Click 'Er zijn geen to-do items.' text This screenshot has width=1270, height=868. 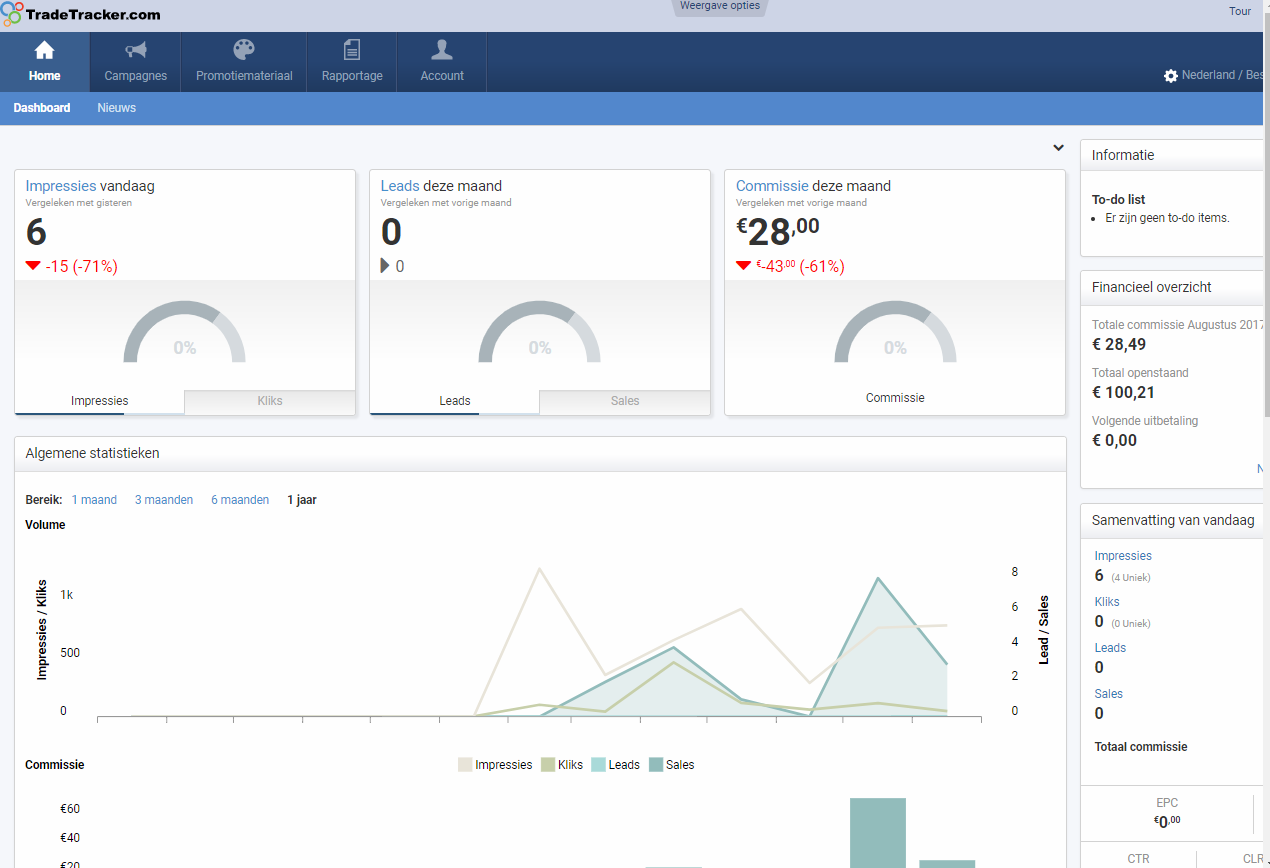click(1167, 218)
